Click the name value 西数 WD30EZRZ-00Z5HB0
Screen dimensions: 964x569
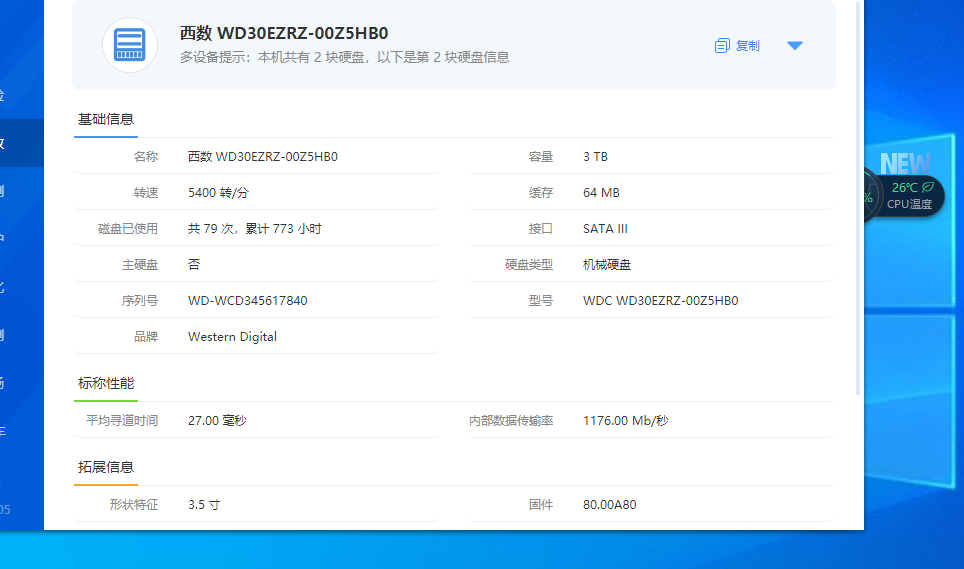click(x=263, y=157)
